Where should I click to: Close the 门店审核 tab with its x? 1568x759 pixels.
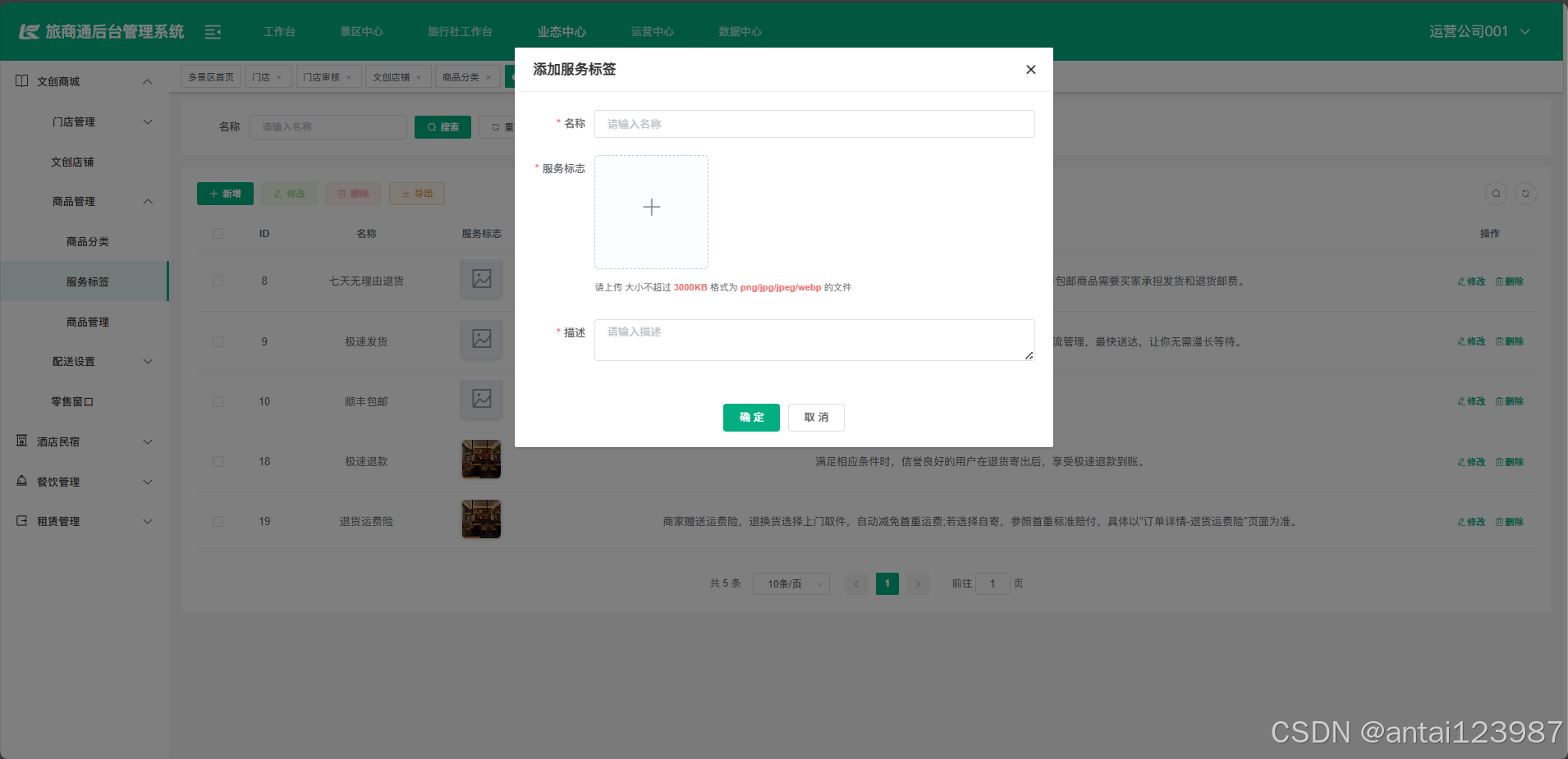tap(349, 78)
